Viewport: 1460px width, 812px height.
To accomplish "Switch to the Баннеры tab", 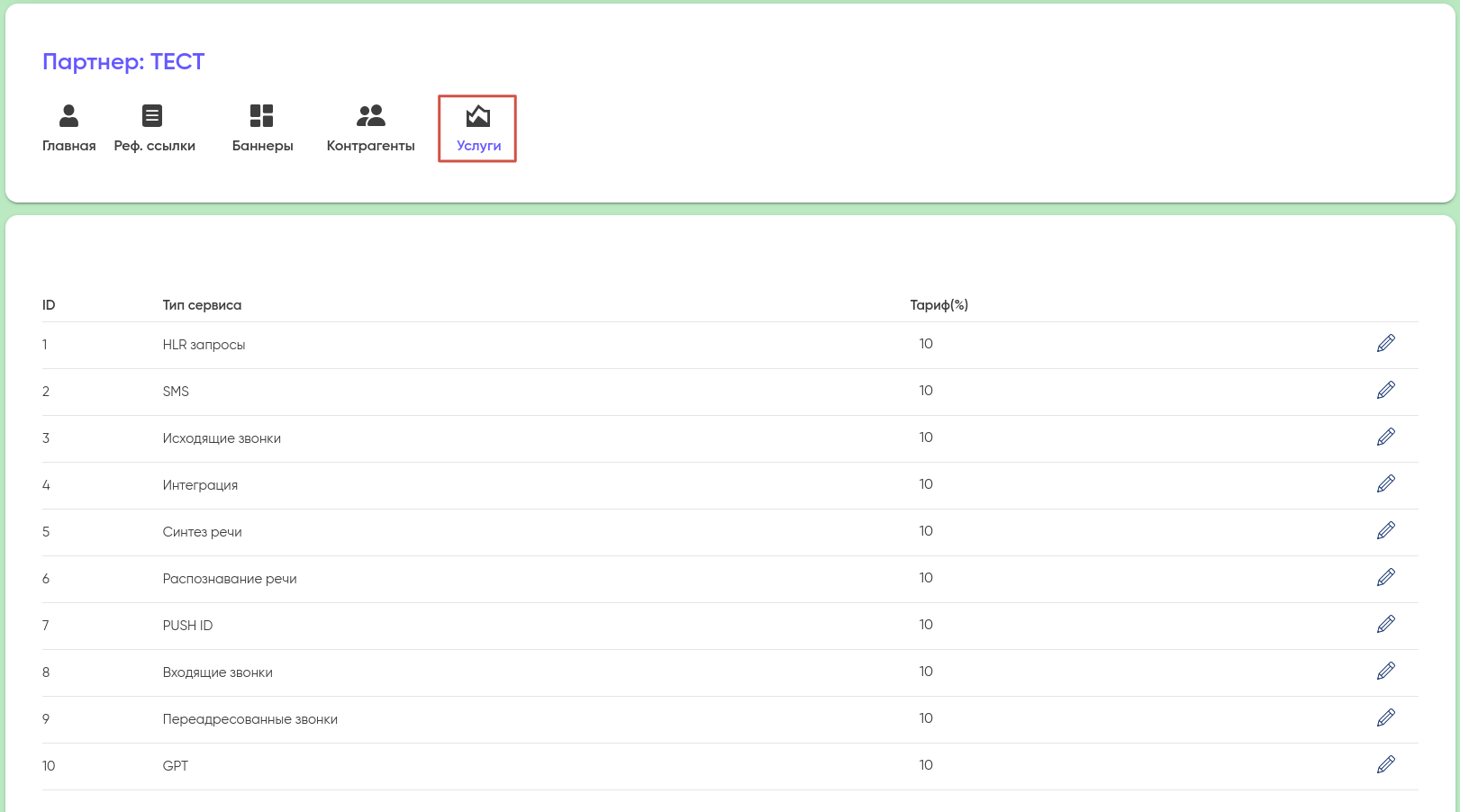I will [262, 128].
